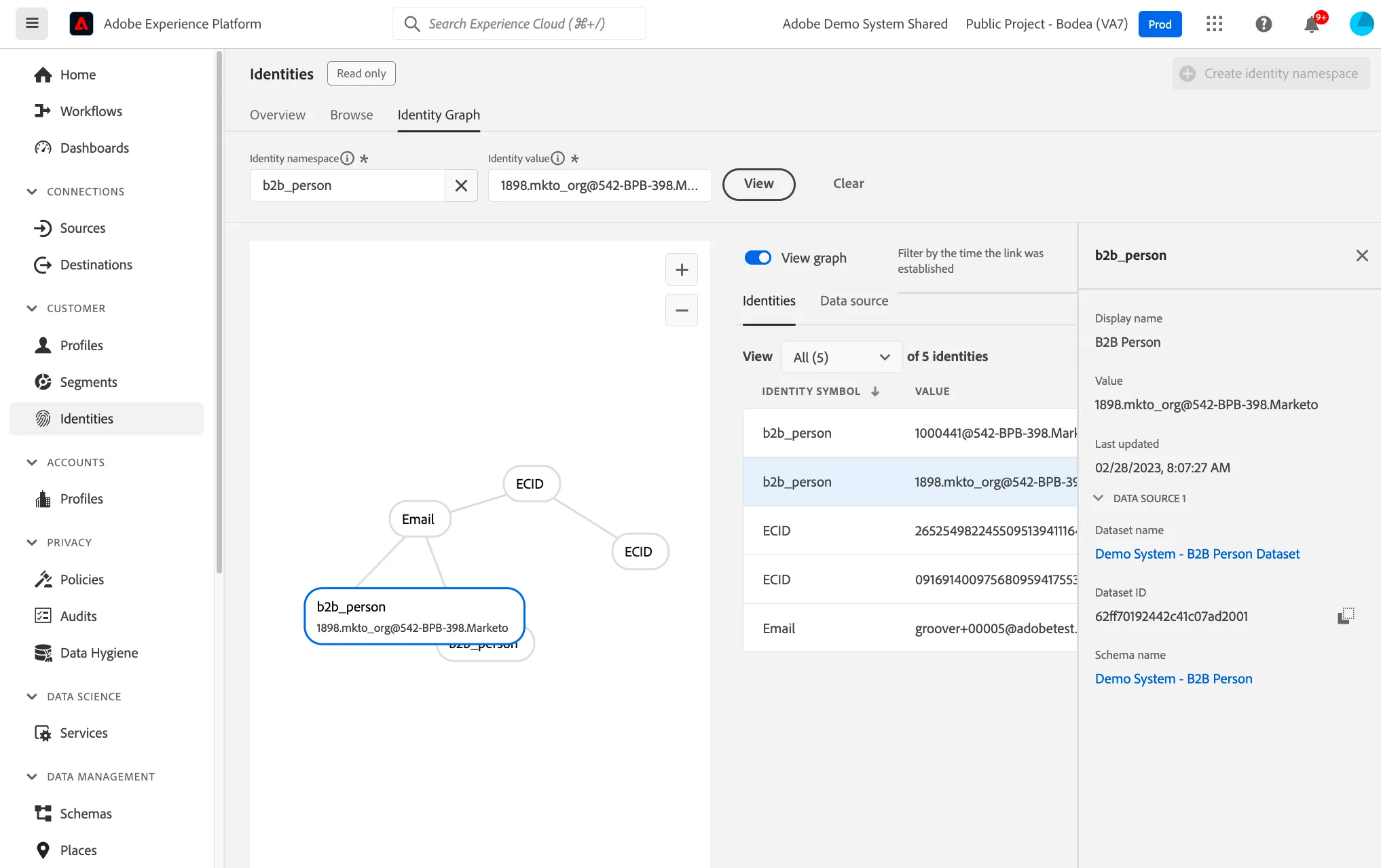Image resolution: width=1381 pixels, height=868 pixels.
Task: Zoom out of the identity graph
Action: [x=682, y=310]
